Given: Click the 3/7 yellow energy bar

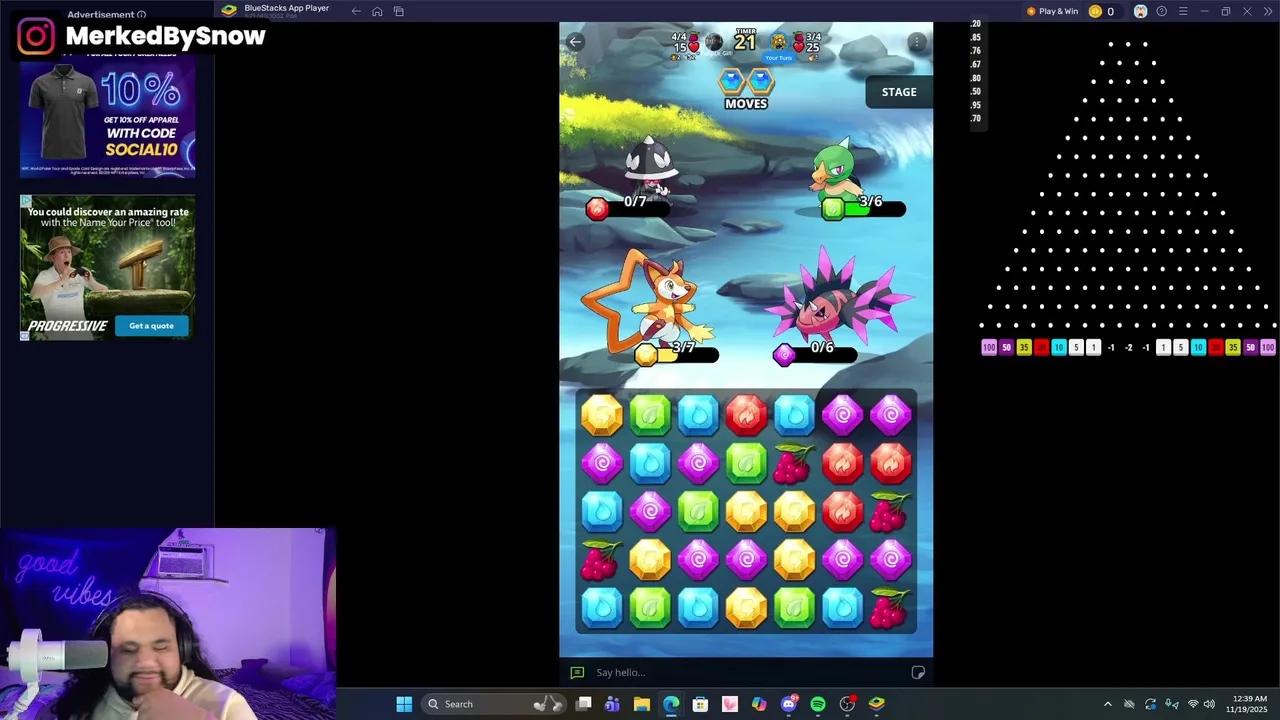Looking at the screenshot, I should [676, 354].
